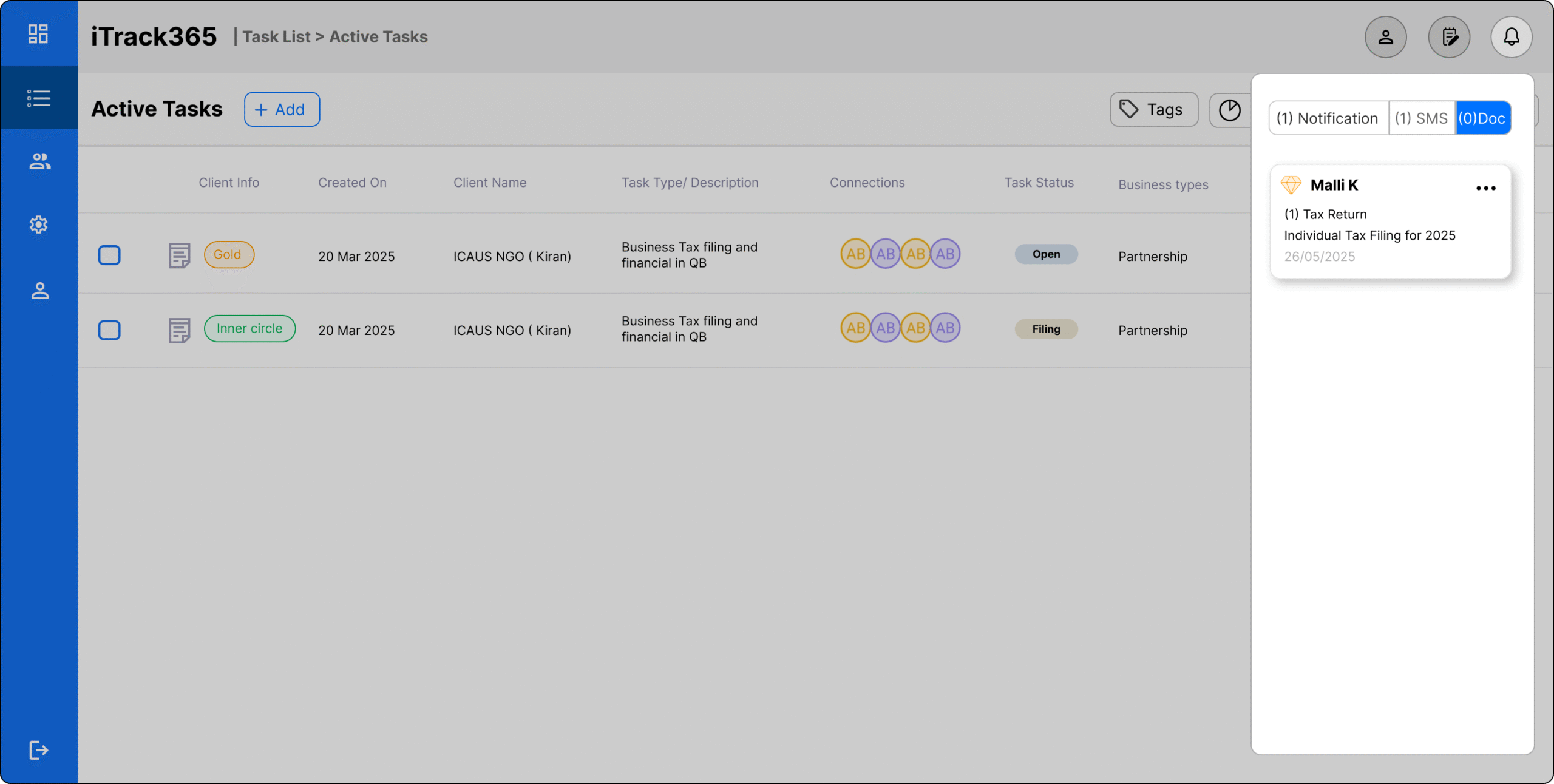Select the task list sidebar icon
The width and height of the screenshot is (1554, 784).
tap(38, 98)
